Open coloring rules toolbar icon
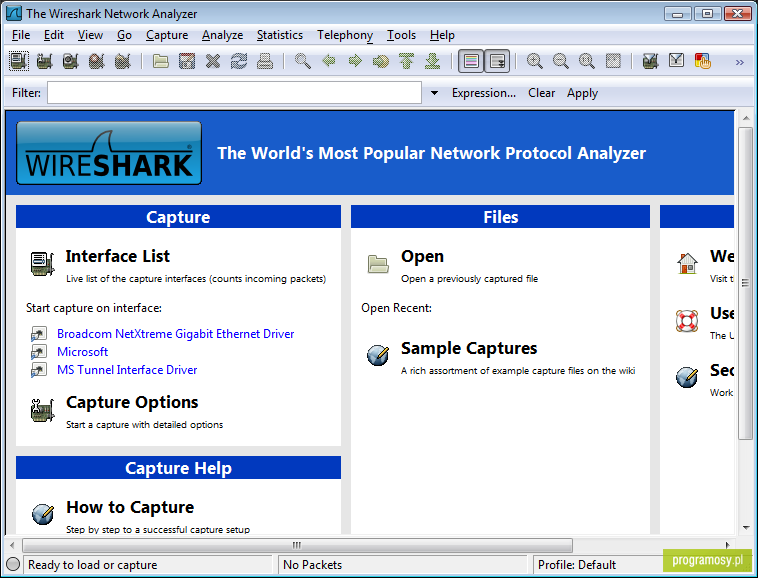This screenshot has width=758, height=578. (x=702, y=61)
